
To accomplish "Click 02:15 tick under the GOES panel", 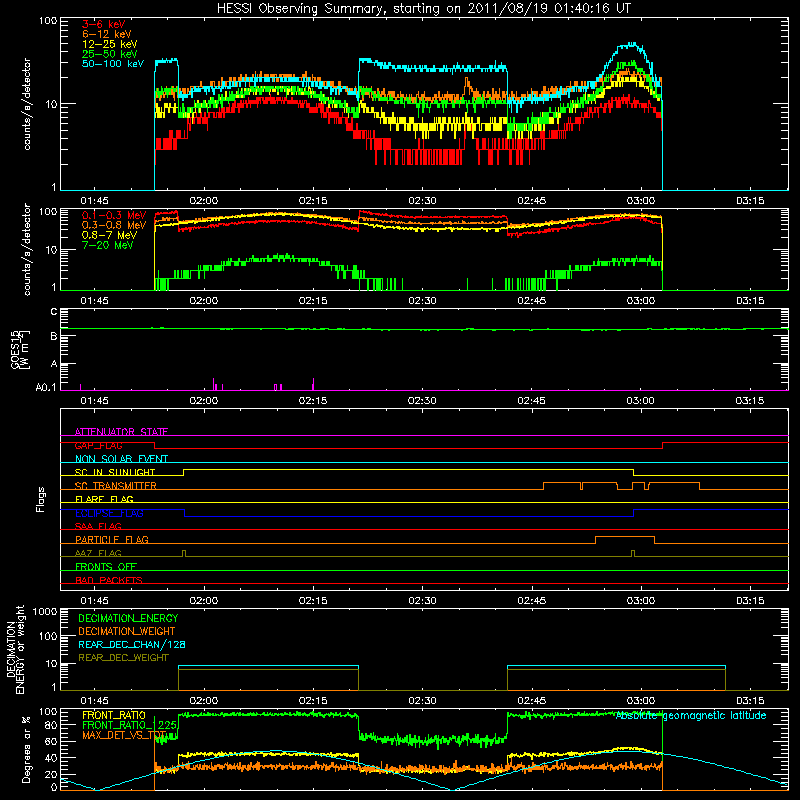I will pos(313,401).
